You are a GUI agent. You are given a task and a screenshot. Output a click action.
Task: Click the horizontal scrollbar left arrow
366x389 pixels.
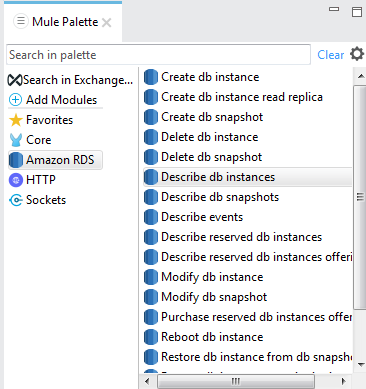click(x=147, y=381)
